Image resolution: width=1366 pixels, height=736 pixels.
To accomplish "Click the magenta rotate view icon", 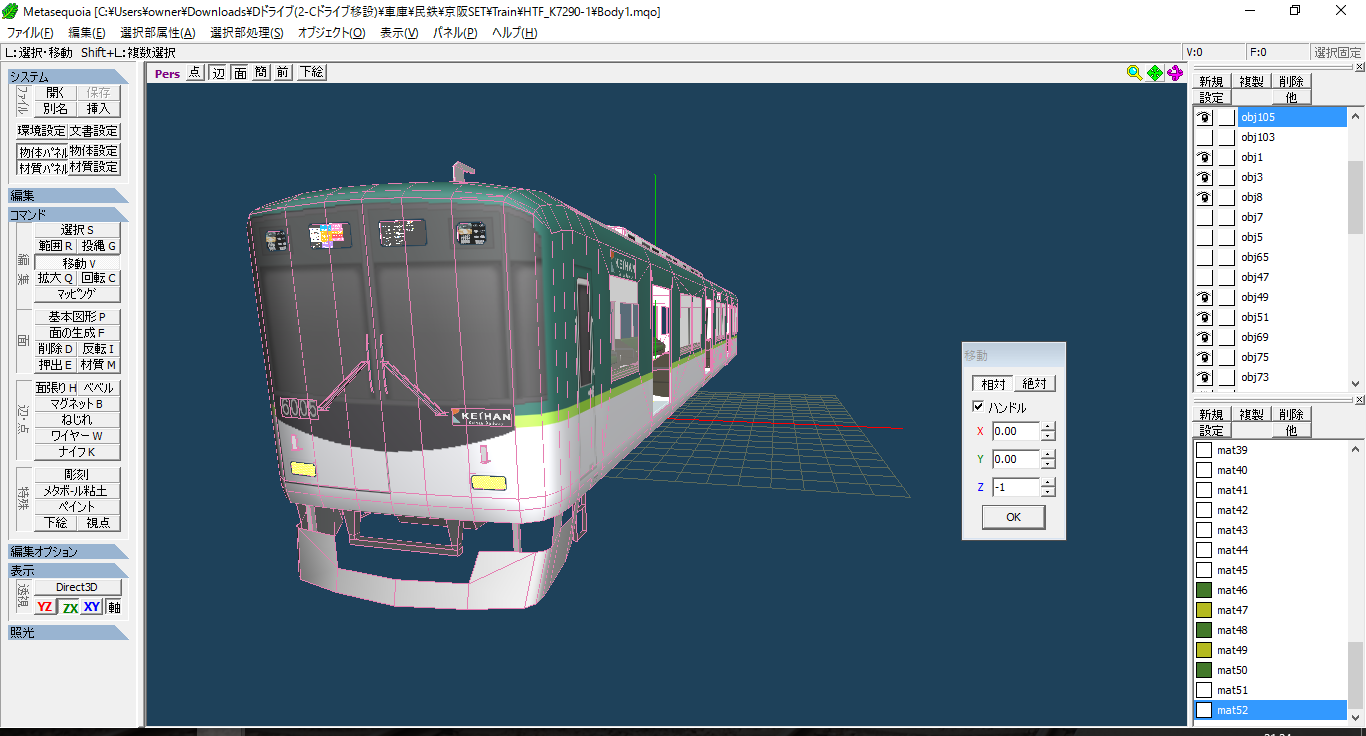I will click(x=1176, y=72).
